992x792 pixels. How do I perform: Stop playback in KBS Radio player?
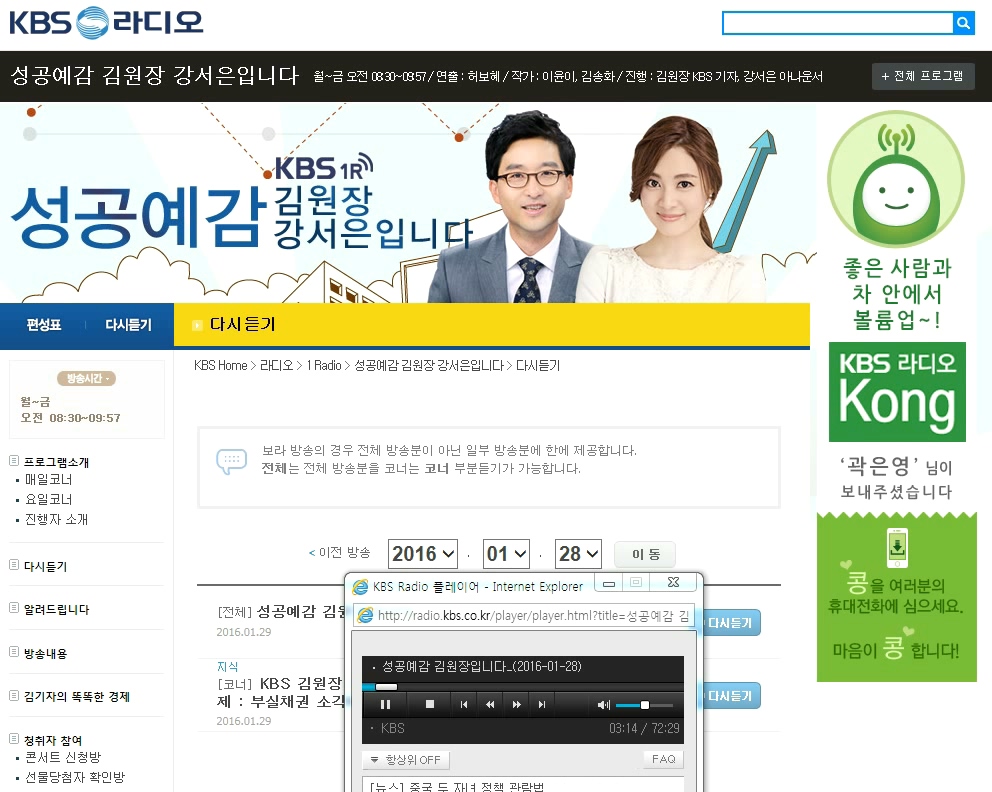click(x=430, y=704)
